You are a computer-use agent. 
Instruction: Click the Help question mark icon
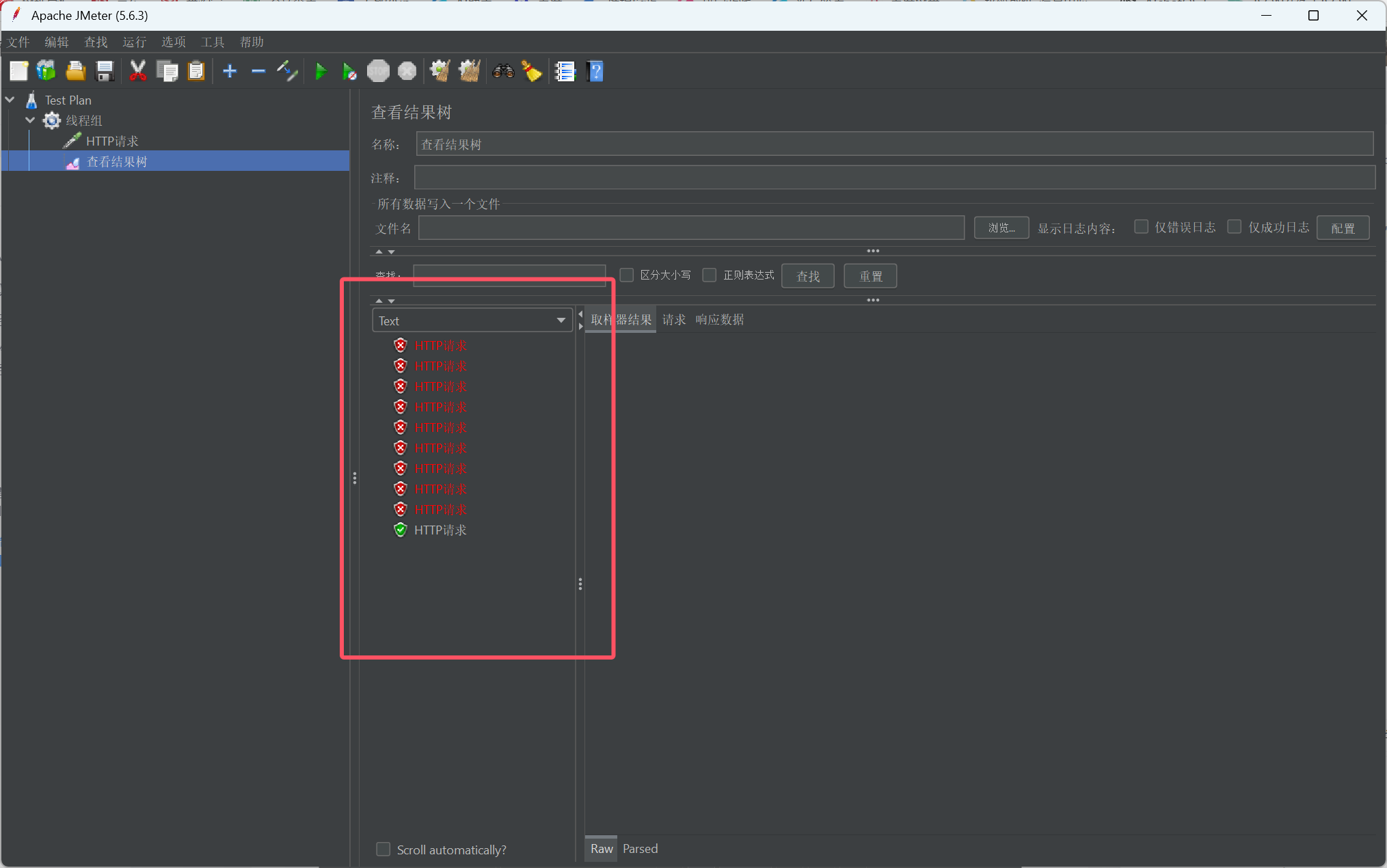[x=595, y=71]
